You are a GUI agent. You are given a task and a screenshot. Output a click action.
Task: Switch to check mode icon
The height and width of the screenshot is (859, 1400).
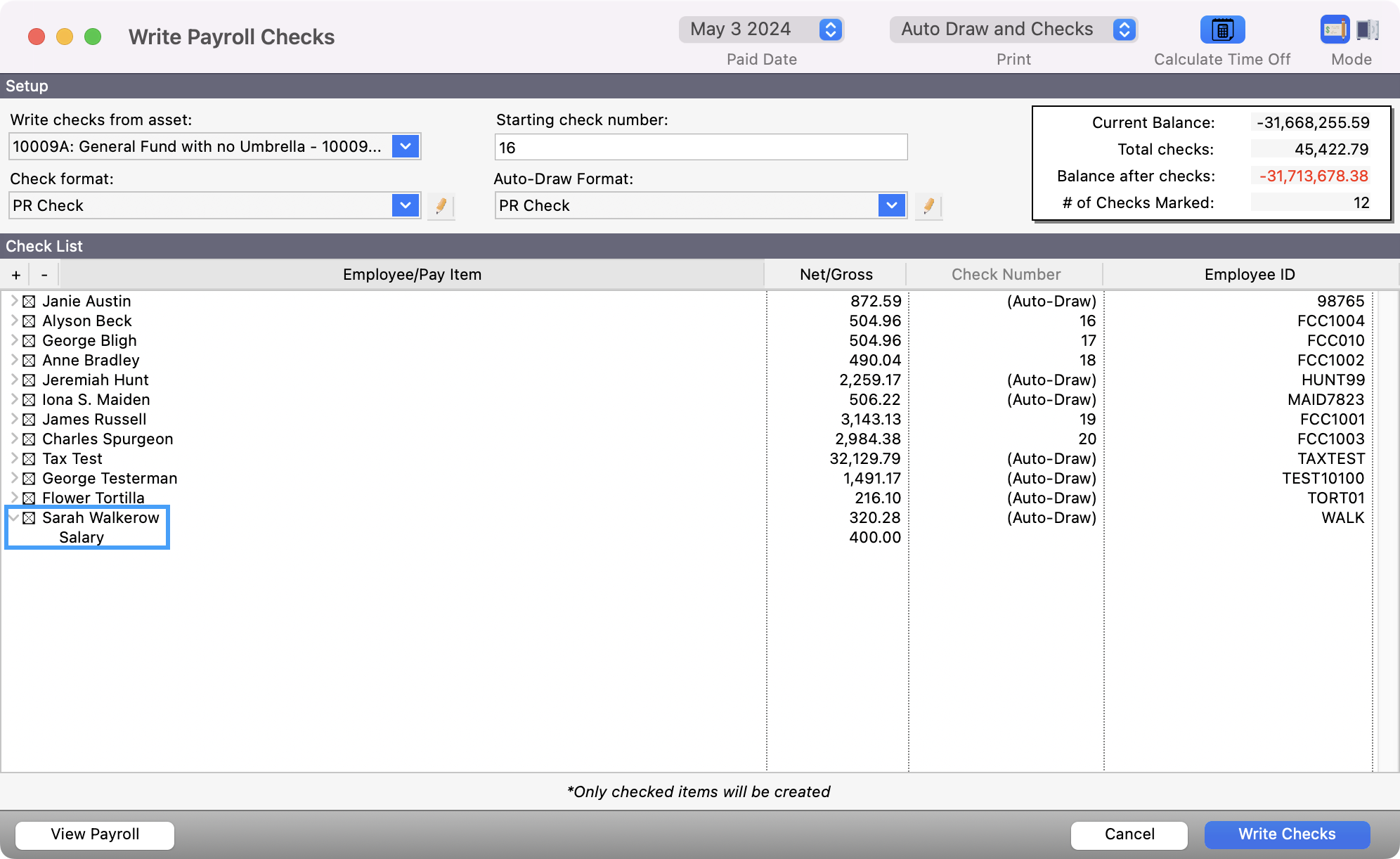(1334, 30)
